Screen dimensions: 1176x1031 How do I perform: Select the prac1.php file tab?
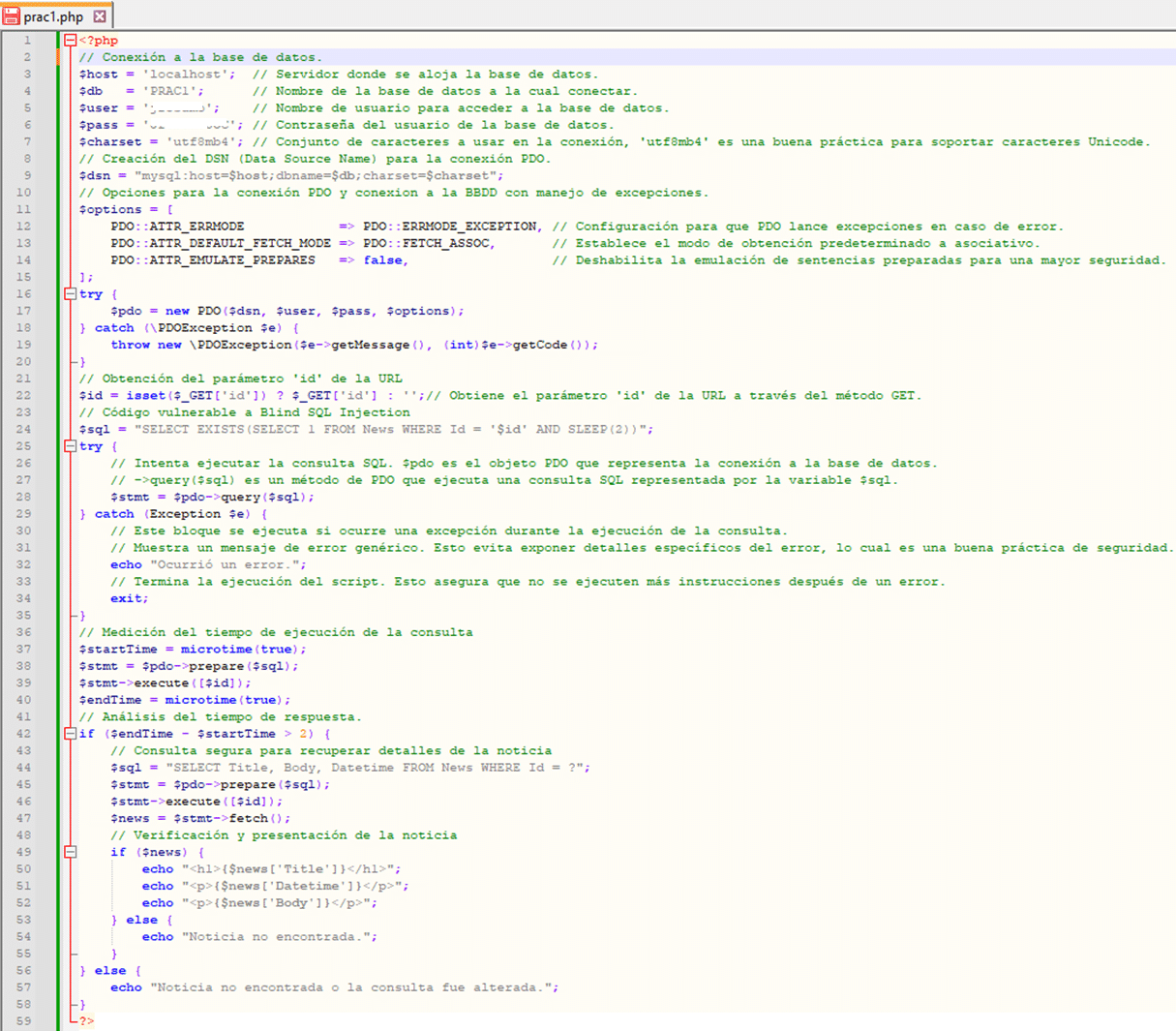point(56,15)
